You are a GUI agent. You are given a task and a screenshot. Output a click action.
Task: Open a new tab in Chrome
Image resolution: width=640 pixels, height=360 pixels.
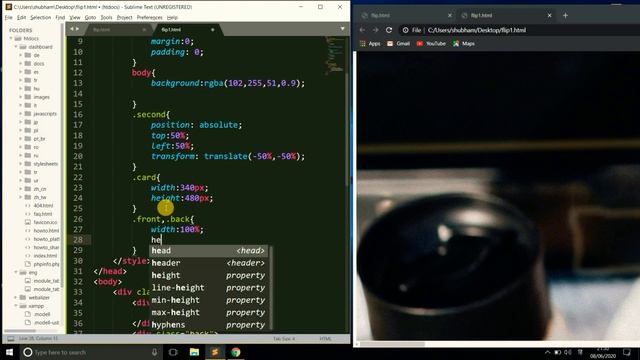point(565,16)
